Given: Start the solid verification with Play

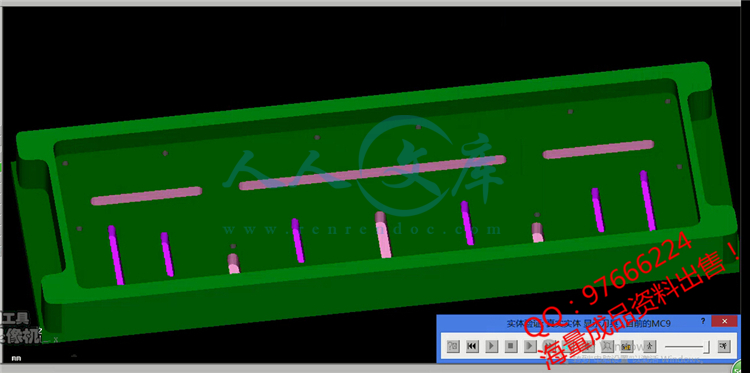Looking at the screenshot, I should [x=492, y=346].
